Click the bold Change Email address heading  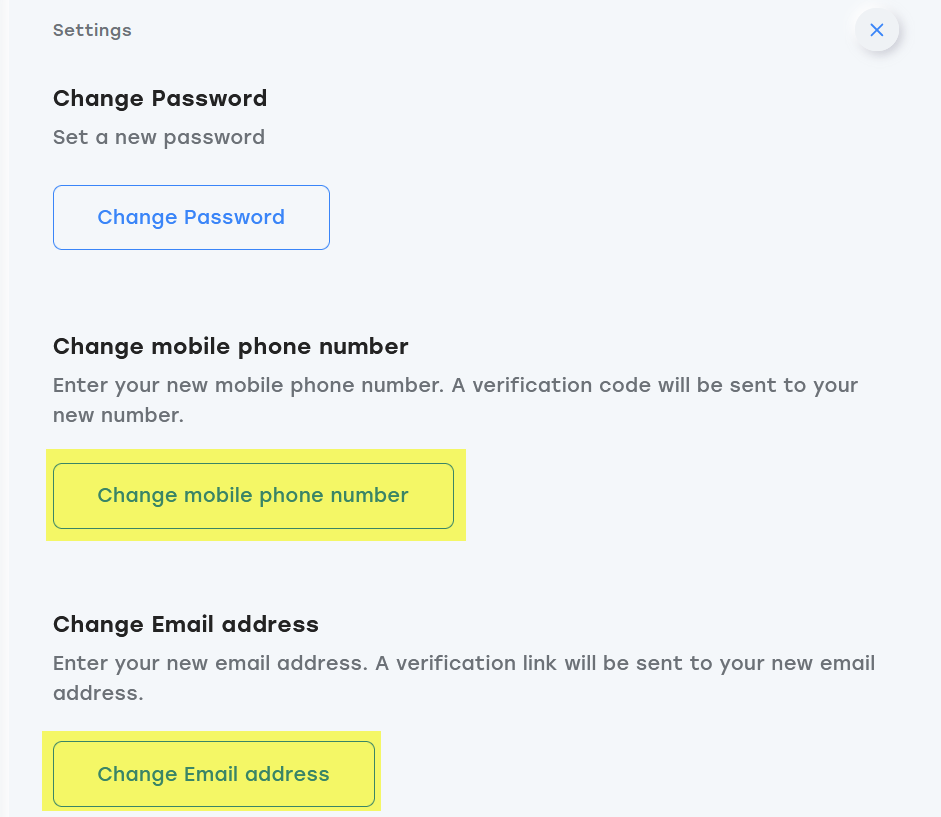tap(186, 624)
